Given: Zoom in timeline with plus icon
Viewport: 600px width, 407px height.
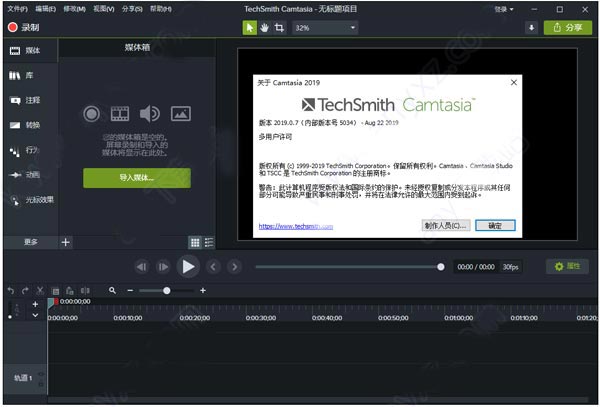Looking at the screenshot, I should [203, 291].
